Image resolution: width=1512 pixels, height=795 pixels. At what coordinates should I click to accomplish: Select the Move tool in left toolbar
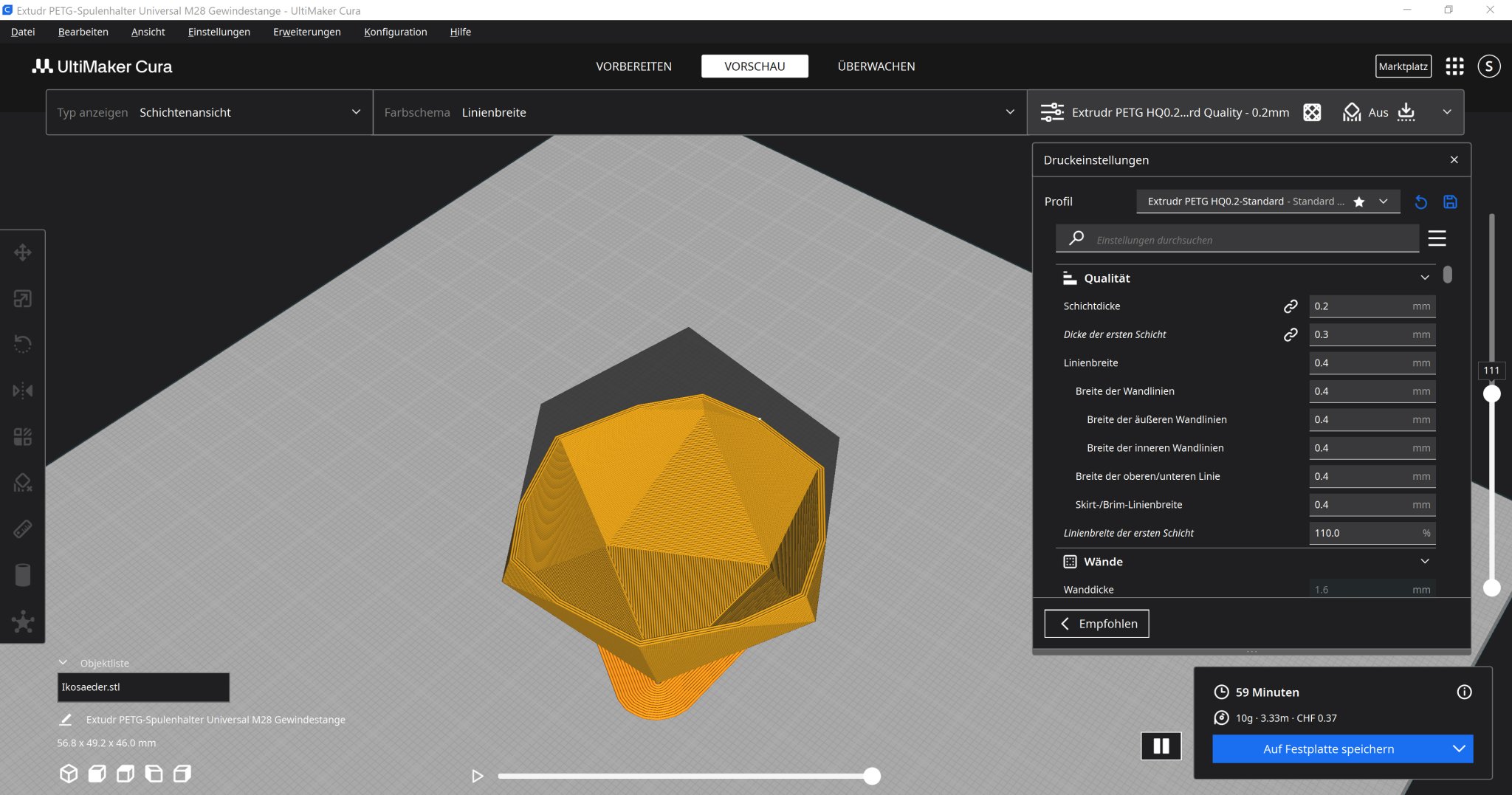coord(22,252)
